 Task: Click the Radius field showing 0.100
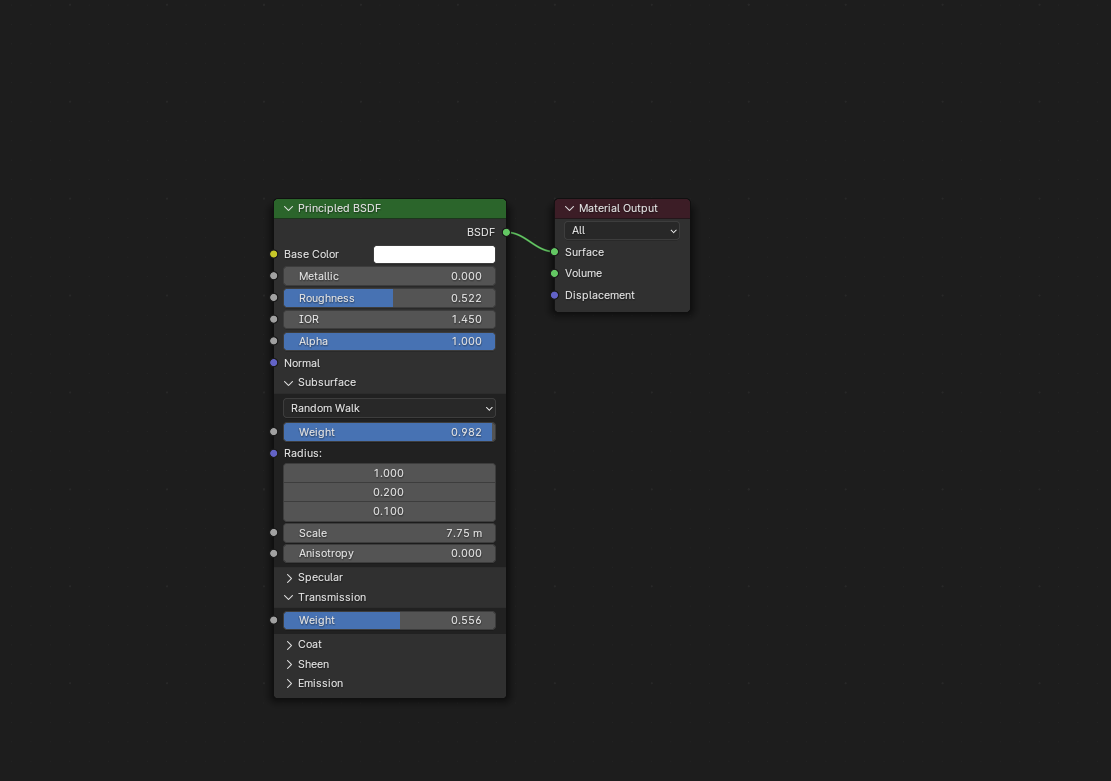point(389,512)
